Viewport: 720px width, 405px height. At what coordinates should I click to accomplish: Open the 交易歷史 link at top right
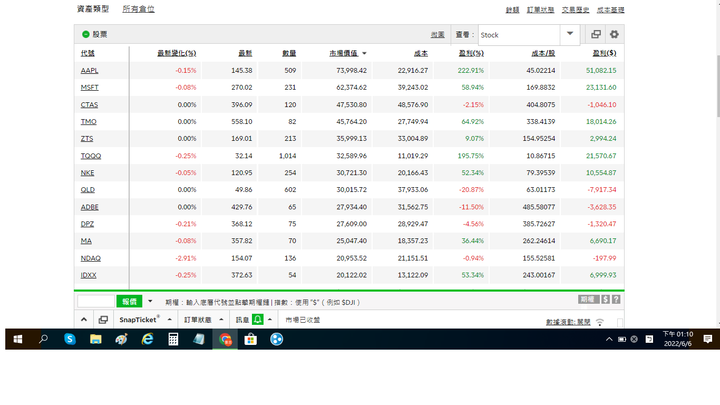[575, 10]
